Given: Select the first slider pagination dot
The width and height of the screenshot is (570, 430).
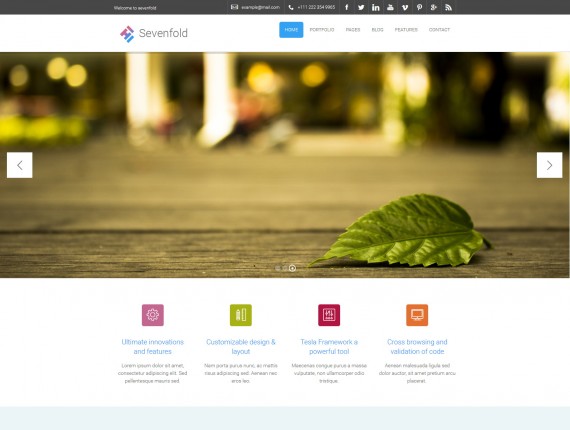Looking at the screenshot, I should [x=278, y=268].
